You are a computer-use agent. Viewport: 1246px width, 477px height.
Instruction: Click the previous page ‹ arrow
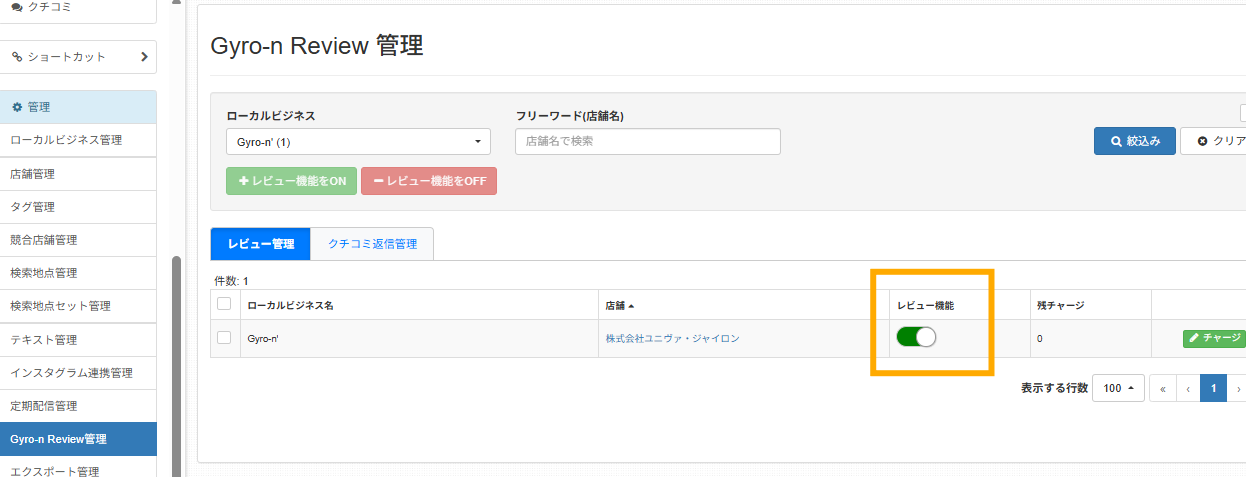[1188, 388]
